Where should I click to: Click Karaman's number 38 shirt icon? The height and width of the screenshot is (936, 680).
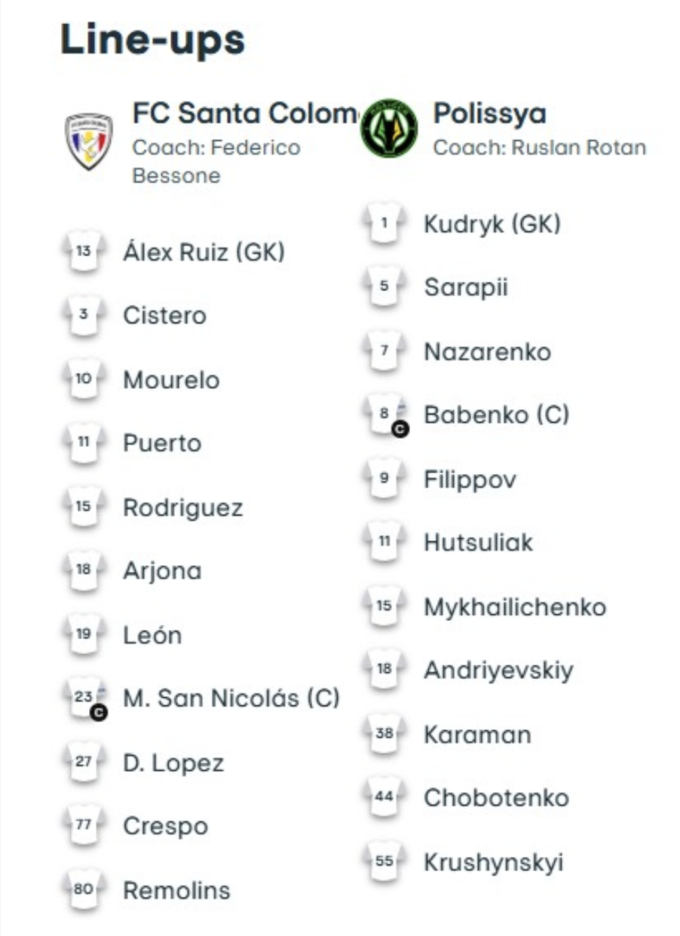click(384, 734)
